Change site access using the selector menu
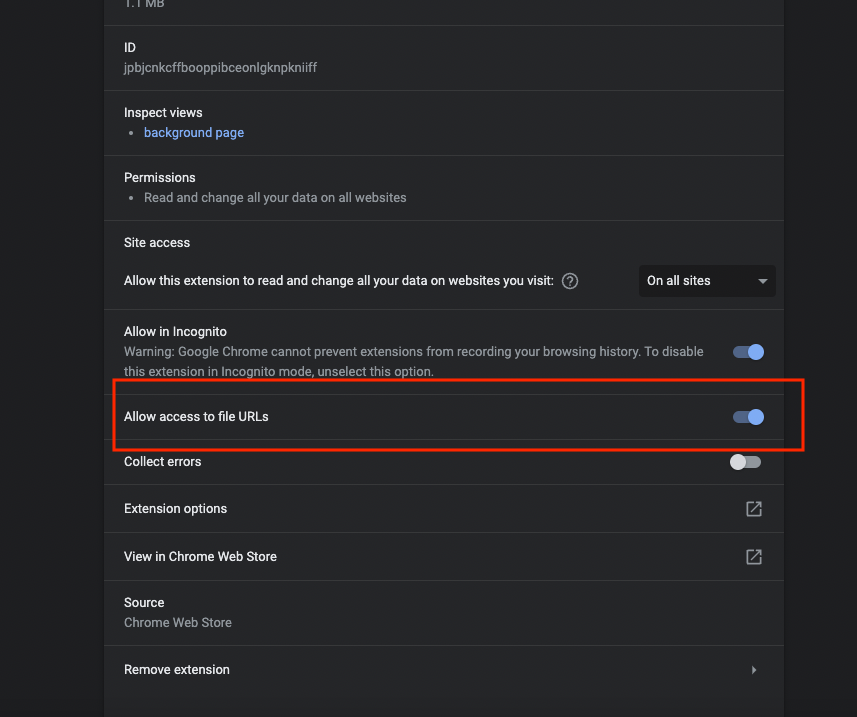857x717 pixels. 707,281
